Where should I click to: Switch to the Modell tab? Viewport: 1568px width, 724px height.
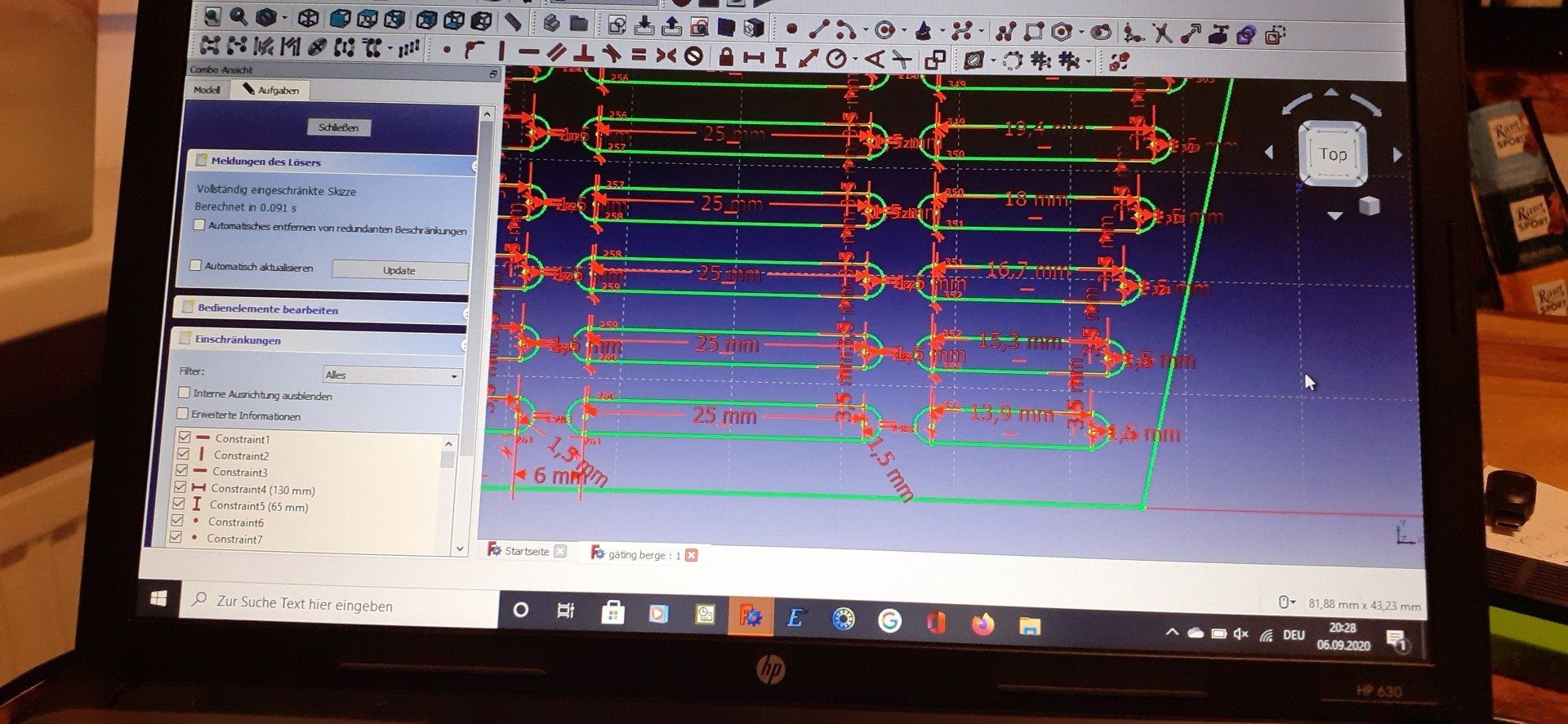(207, 90)
